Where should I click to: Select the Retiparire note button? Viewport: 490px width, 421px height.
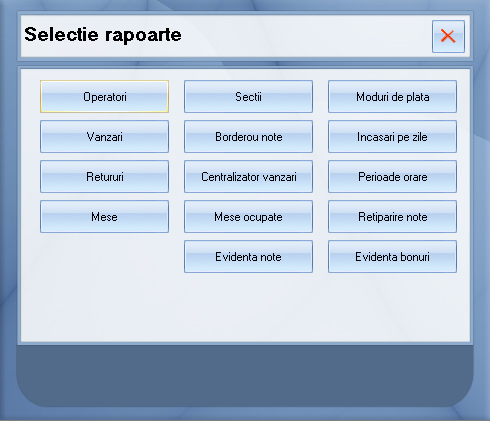pos(392,217)
